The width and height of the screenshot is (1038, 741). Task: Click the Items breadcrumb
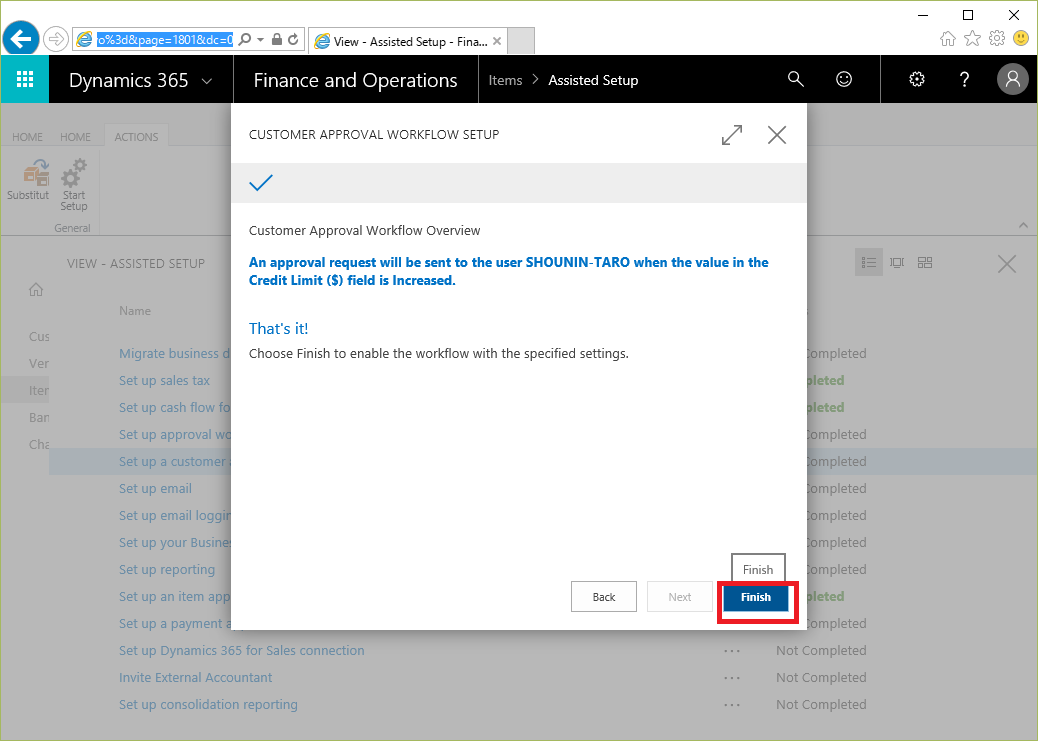[505, 80]
